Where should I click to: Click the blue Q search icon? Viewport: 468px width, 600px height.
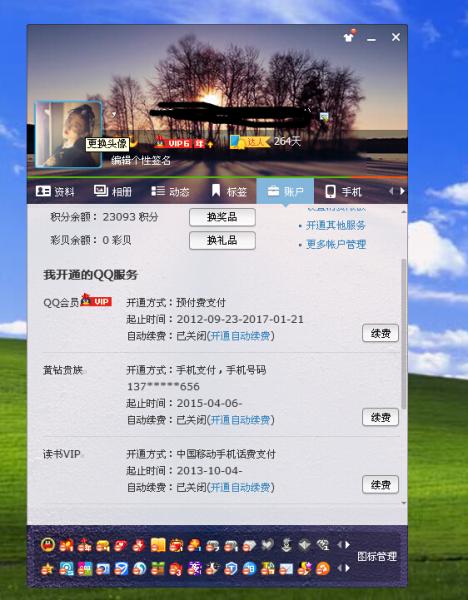(66, 569)
